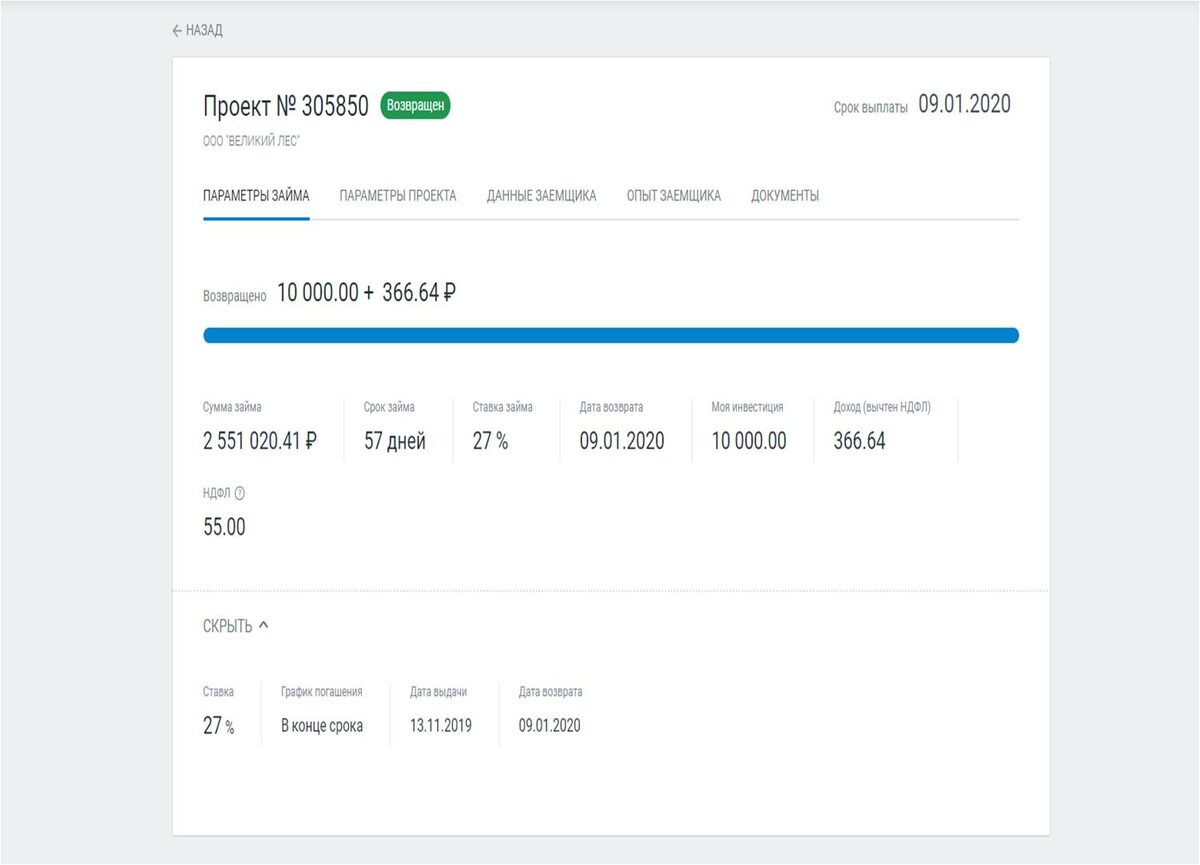Screen dimensions: 1200x865
Task: Click the blue repayment progress bar
Action: tap(611, 335)
